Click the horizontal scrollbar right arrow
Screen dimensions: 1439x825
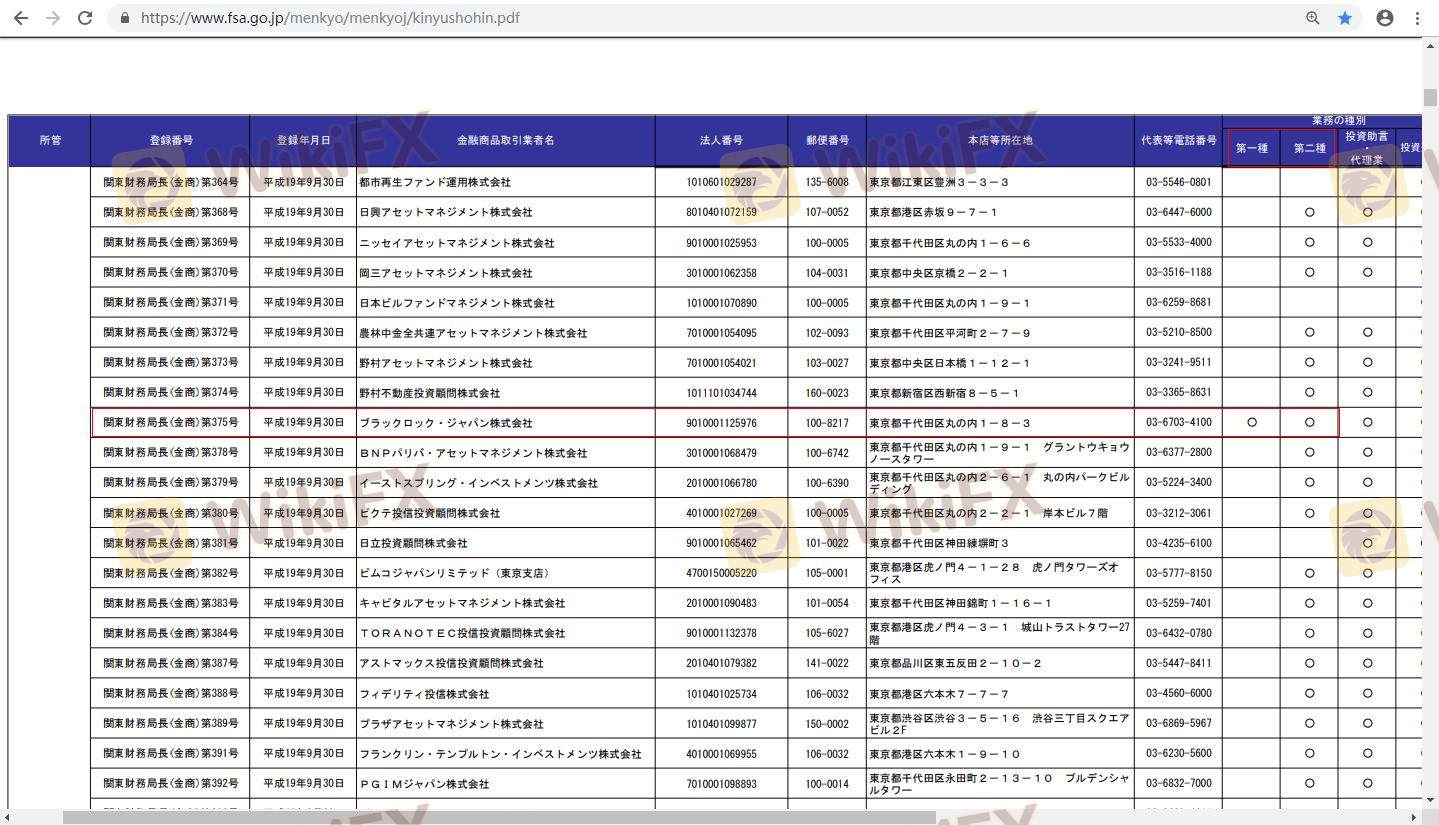[1415, 817]
